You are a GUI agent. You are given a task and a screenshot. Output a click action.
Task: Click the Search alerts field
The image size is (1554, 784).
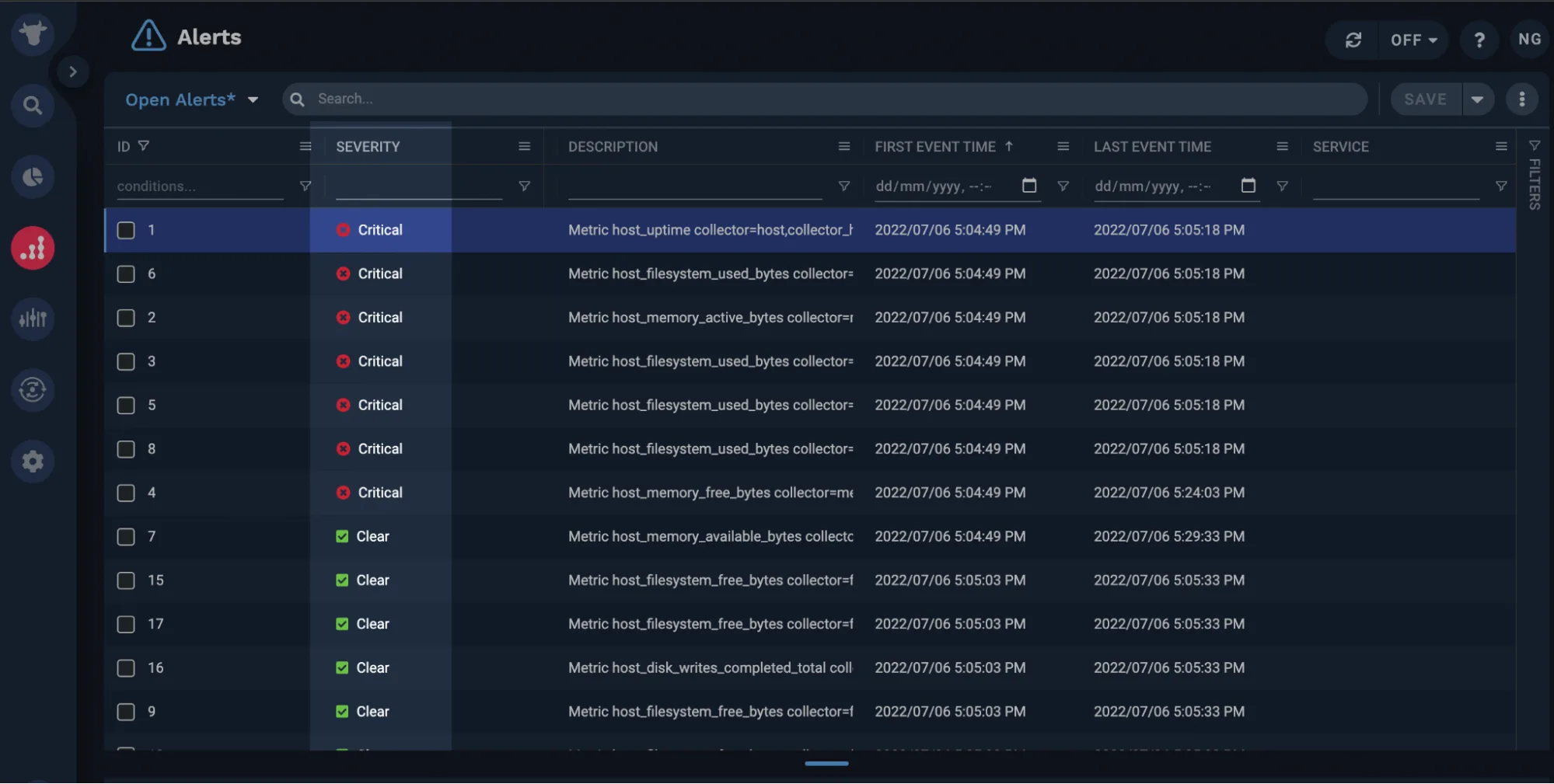[x=825, y=99]
